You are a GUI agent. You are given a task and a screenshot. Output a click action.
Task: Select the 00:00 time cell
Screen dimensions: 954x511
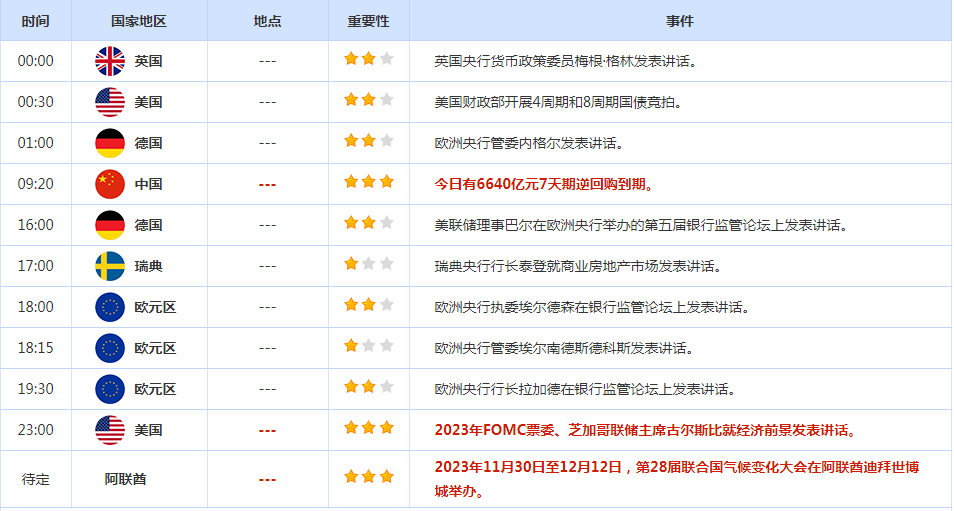point(35,61)
